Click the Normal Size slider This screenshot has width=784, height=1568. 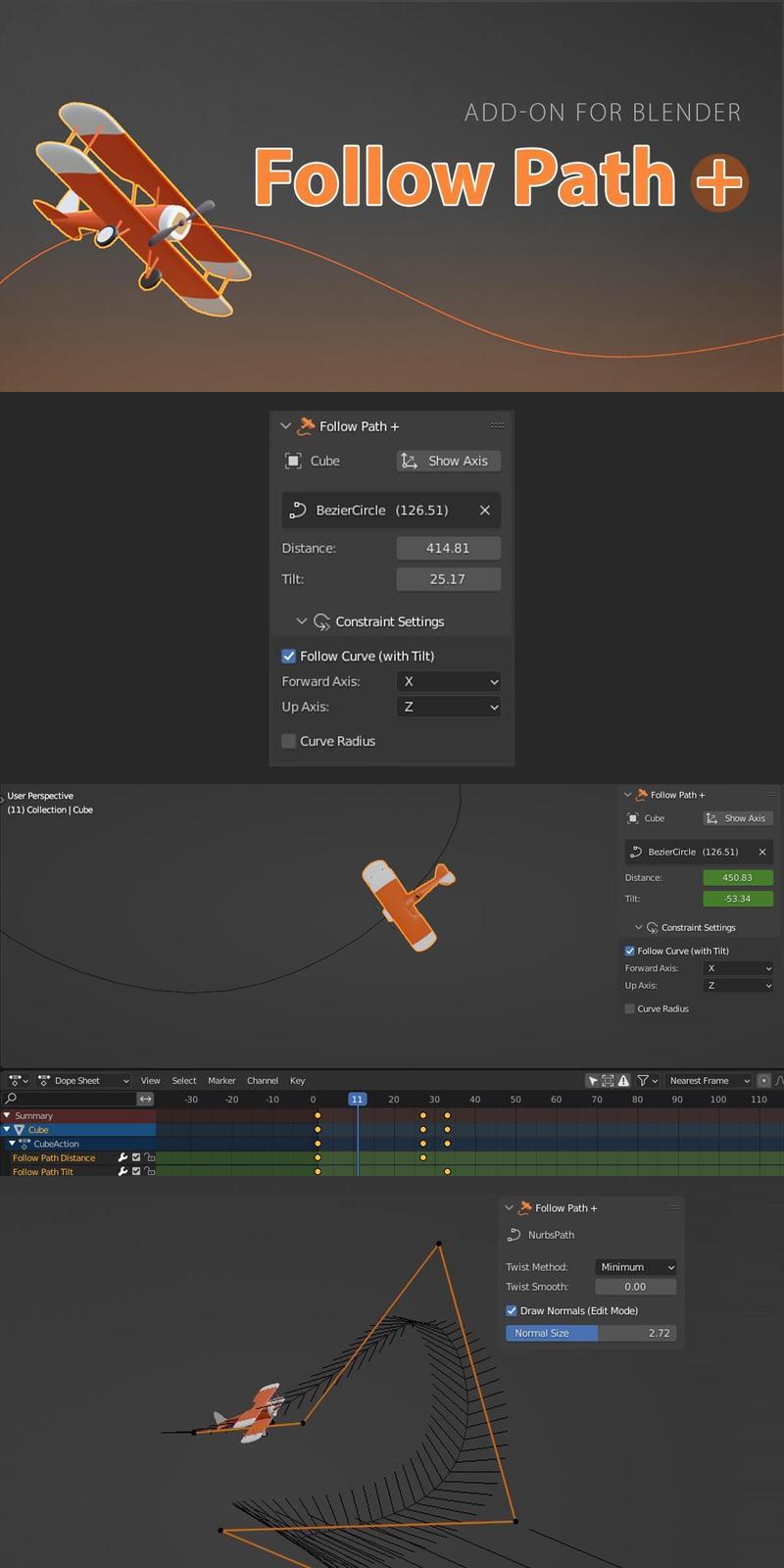tap(590, 1333)
